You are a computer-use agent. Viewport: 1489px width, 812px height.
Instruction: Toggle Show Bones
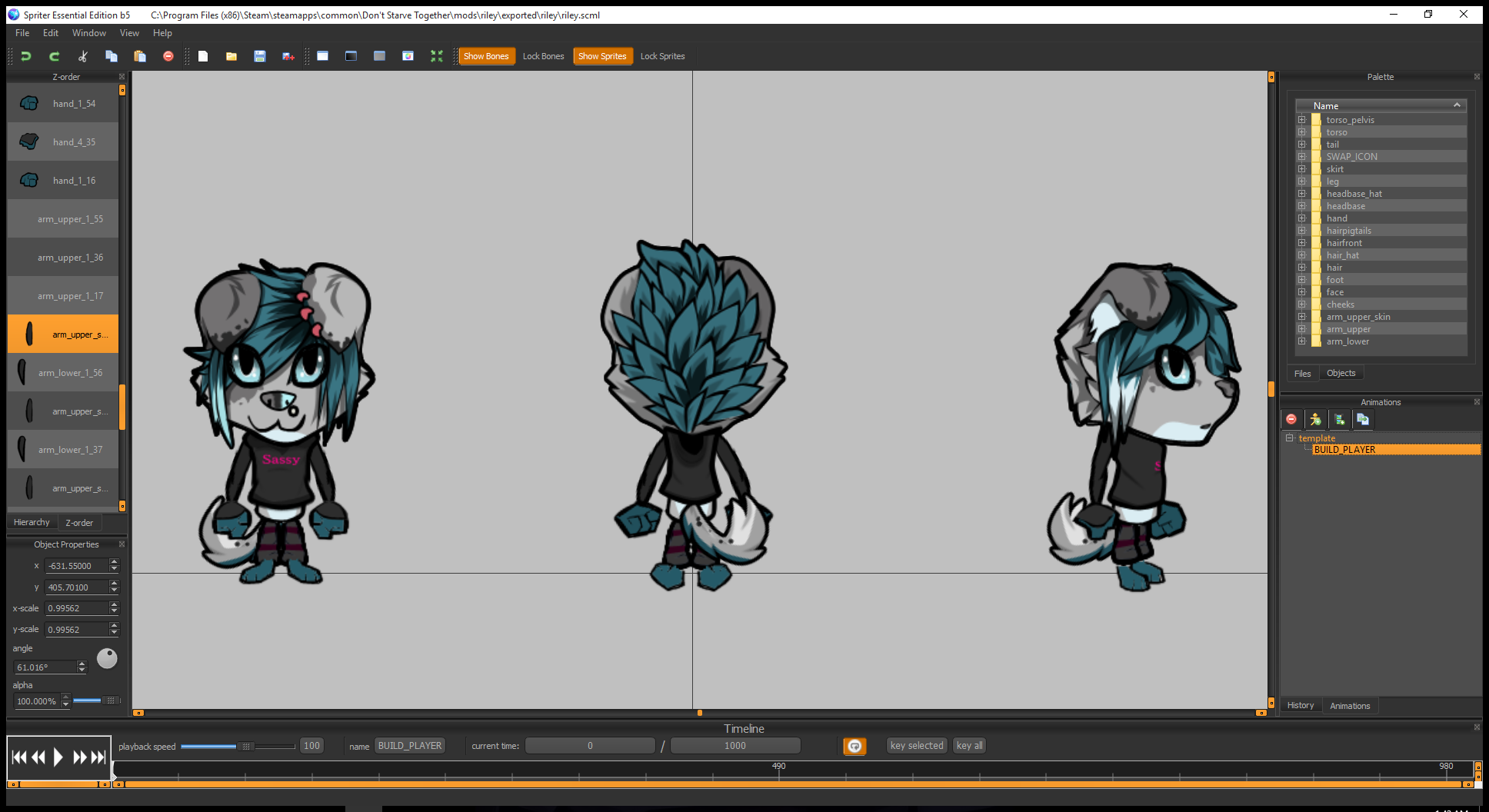(486, 56)
